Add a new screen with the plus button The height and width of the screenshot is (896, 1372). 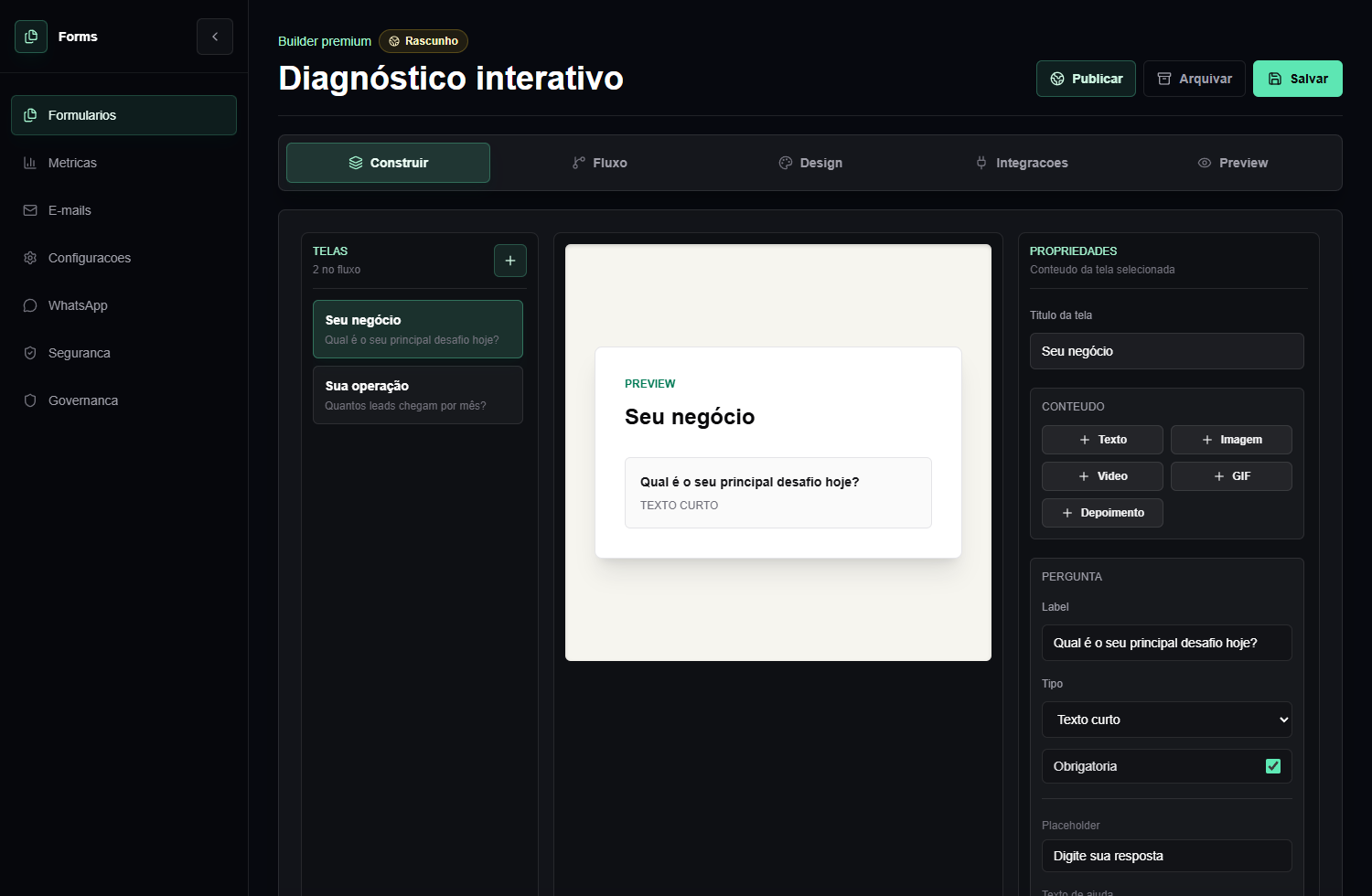[510, 261]
